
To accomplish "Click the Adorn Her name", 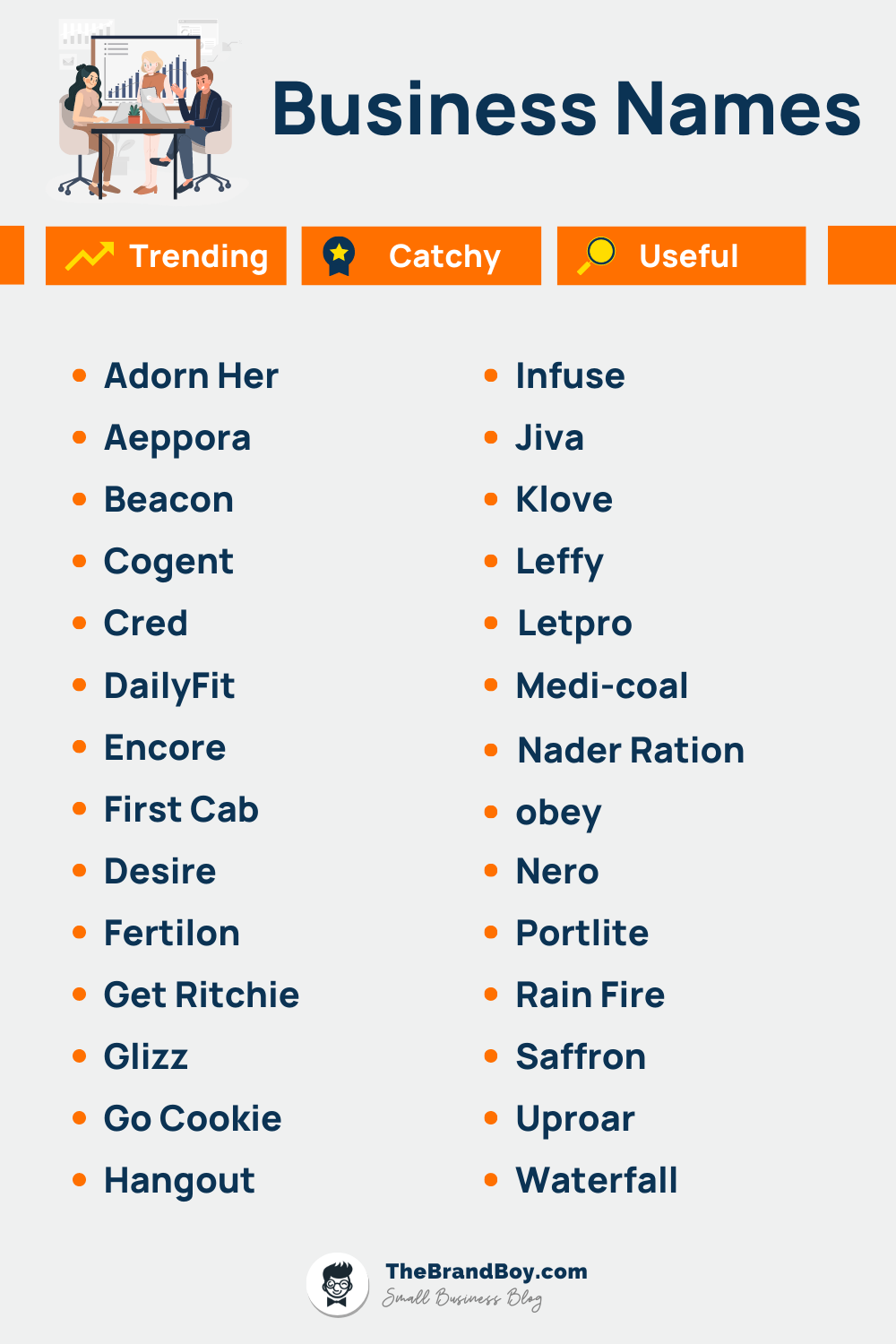I will pos(191,376).
